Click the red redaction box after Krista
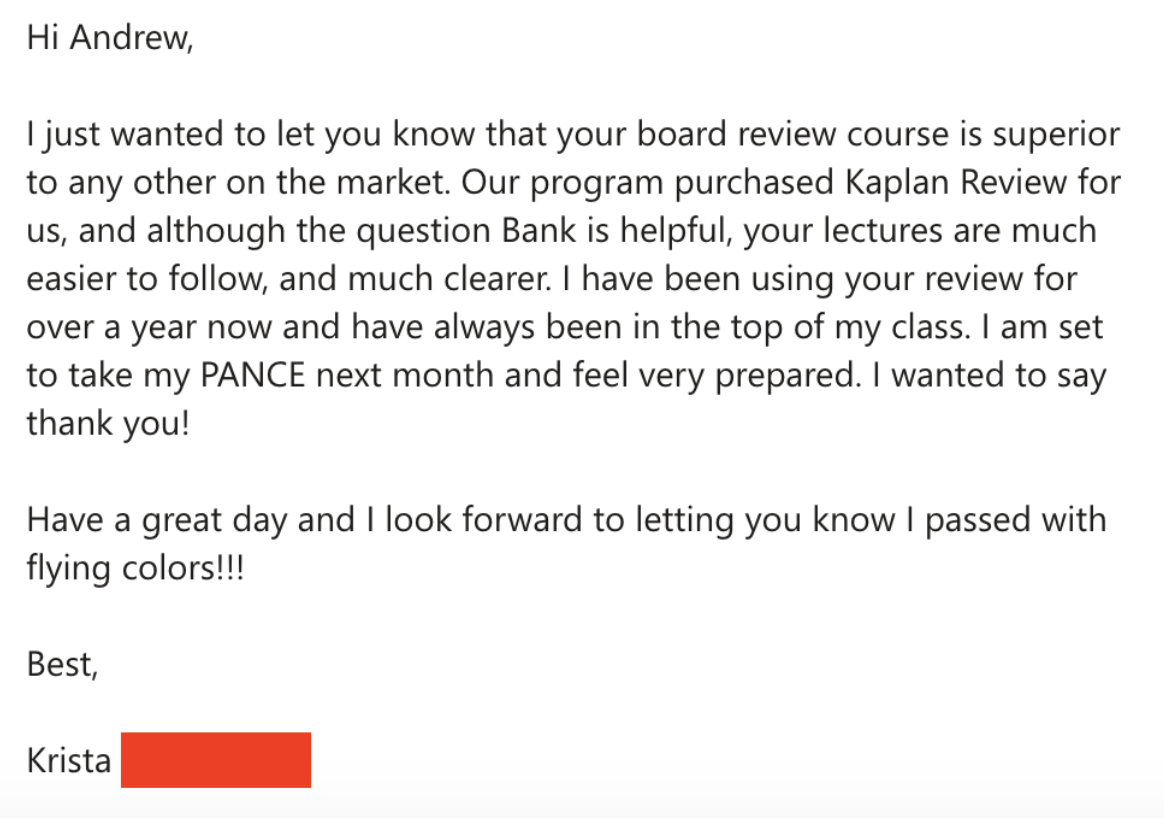 [216, 760]
